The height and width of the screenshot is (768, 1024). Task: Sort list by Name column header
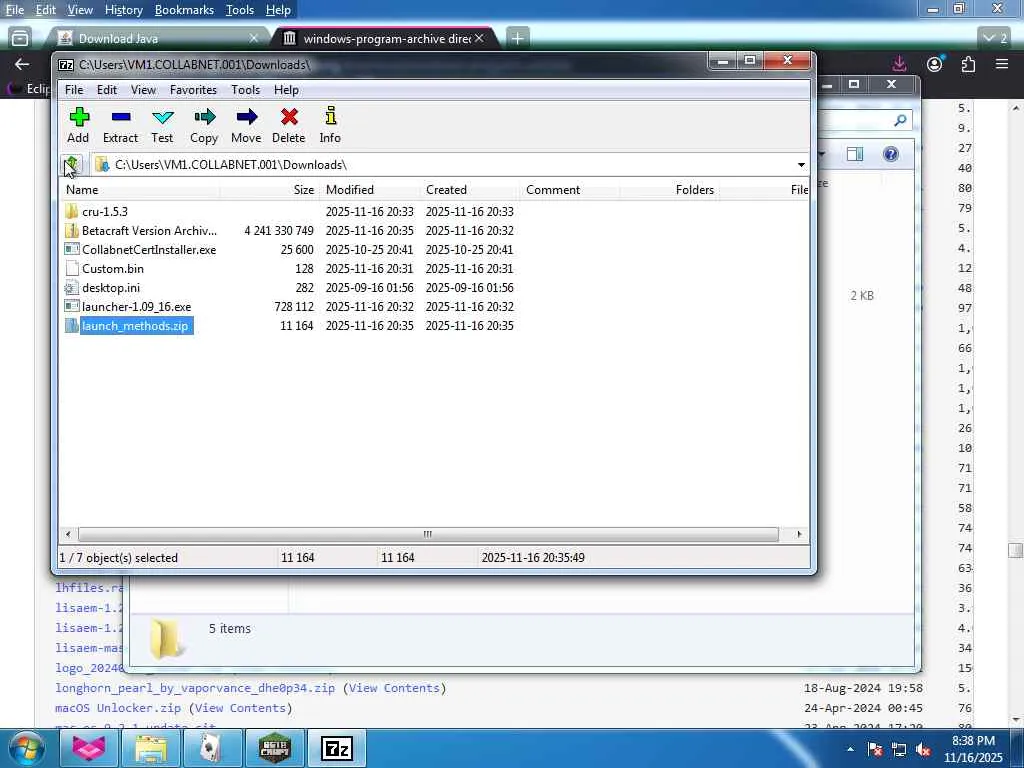(140, 189)
